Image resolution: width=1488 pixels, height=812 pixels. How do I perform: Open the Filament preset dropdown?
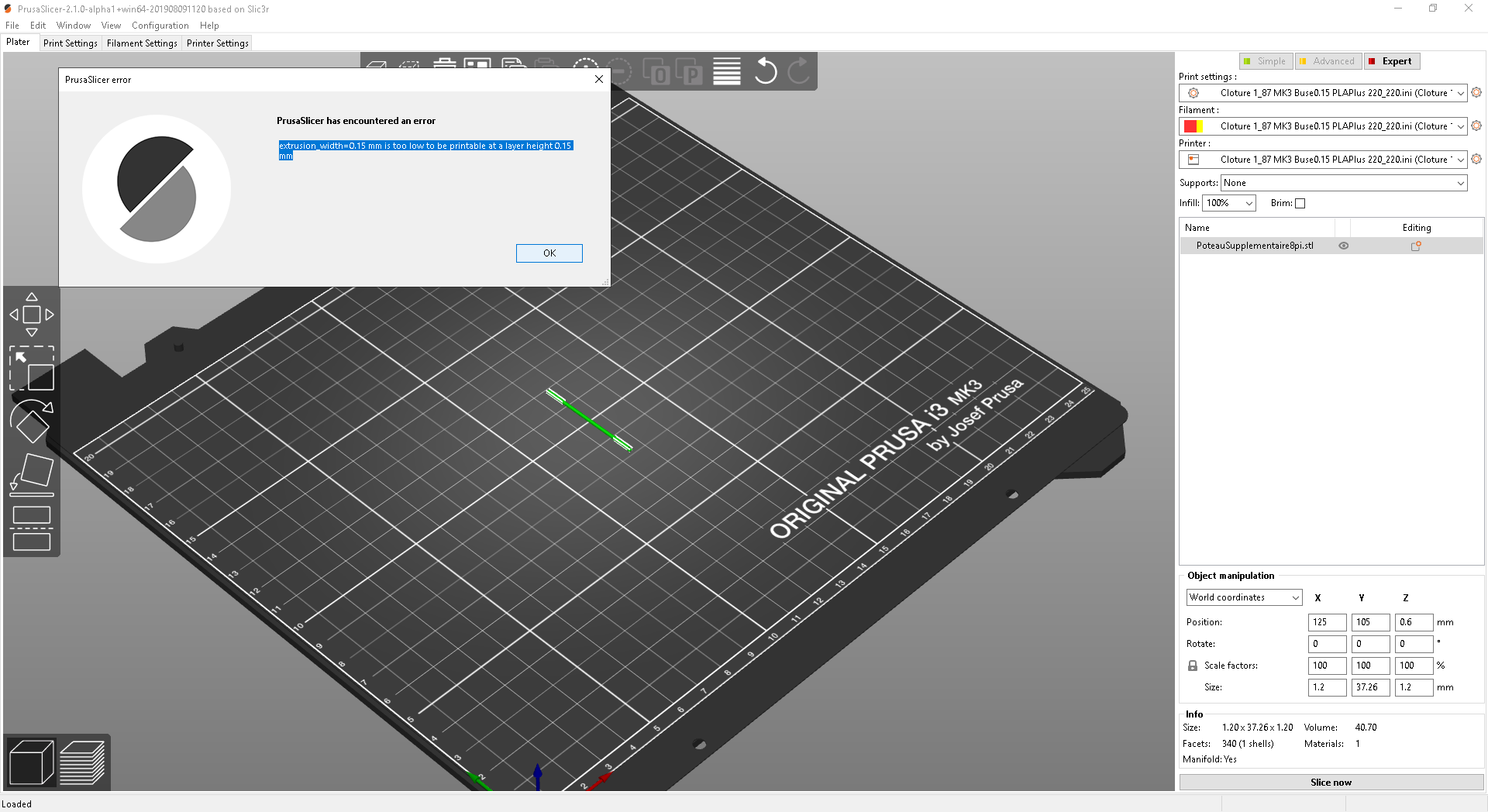tap(1323, 126)
